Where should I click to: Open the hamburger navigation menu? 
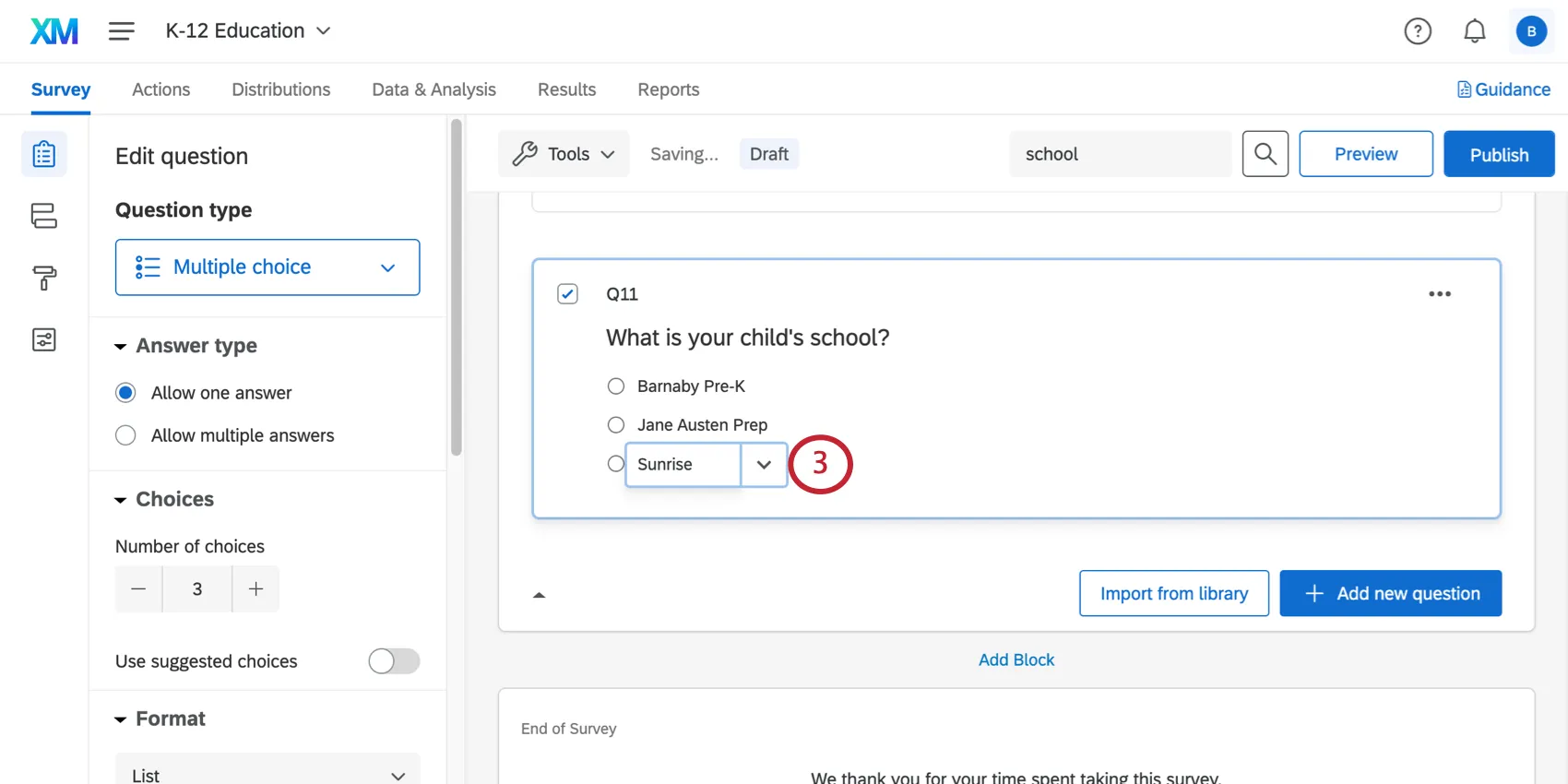(121, 31)
